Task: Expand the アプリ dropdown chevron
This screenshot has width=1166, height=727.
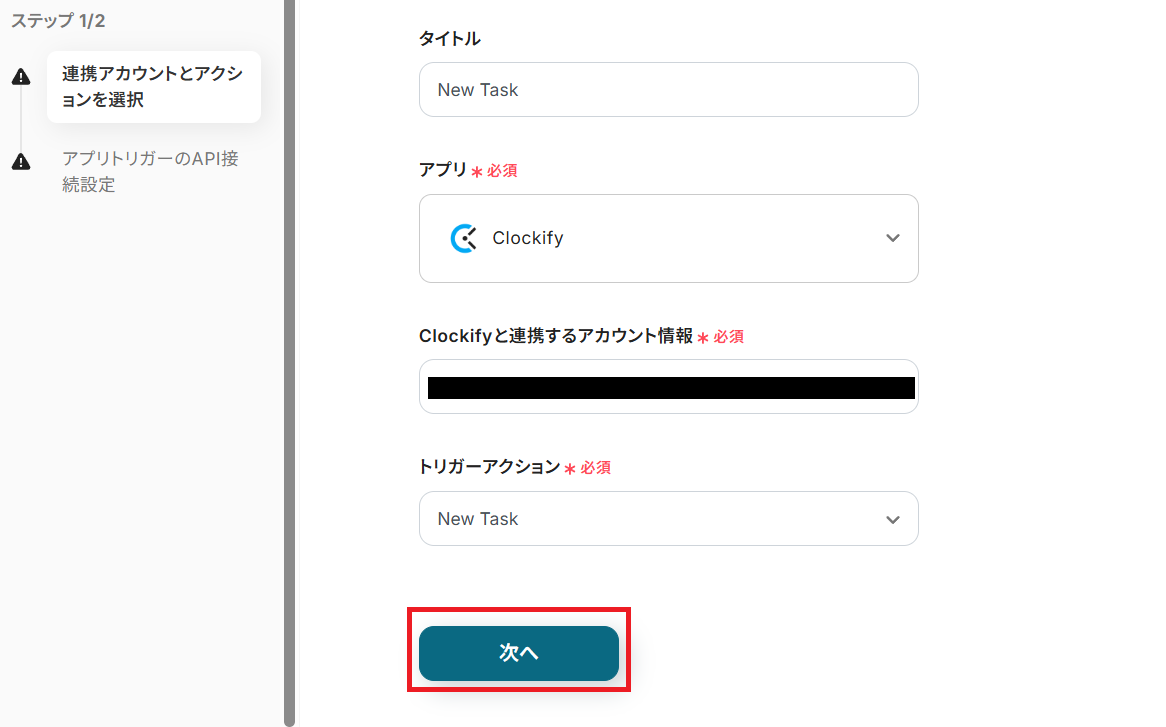Action: (892, 239)
